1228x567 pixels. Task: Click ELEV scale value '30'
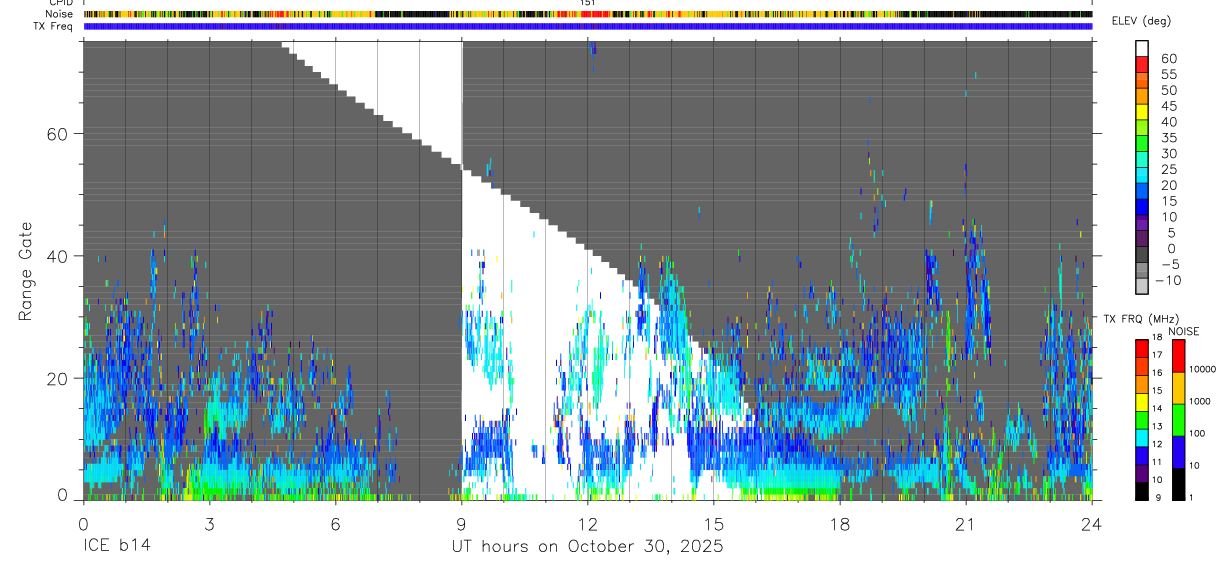[x=1169, y=153]
